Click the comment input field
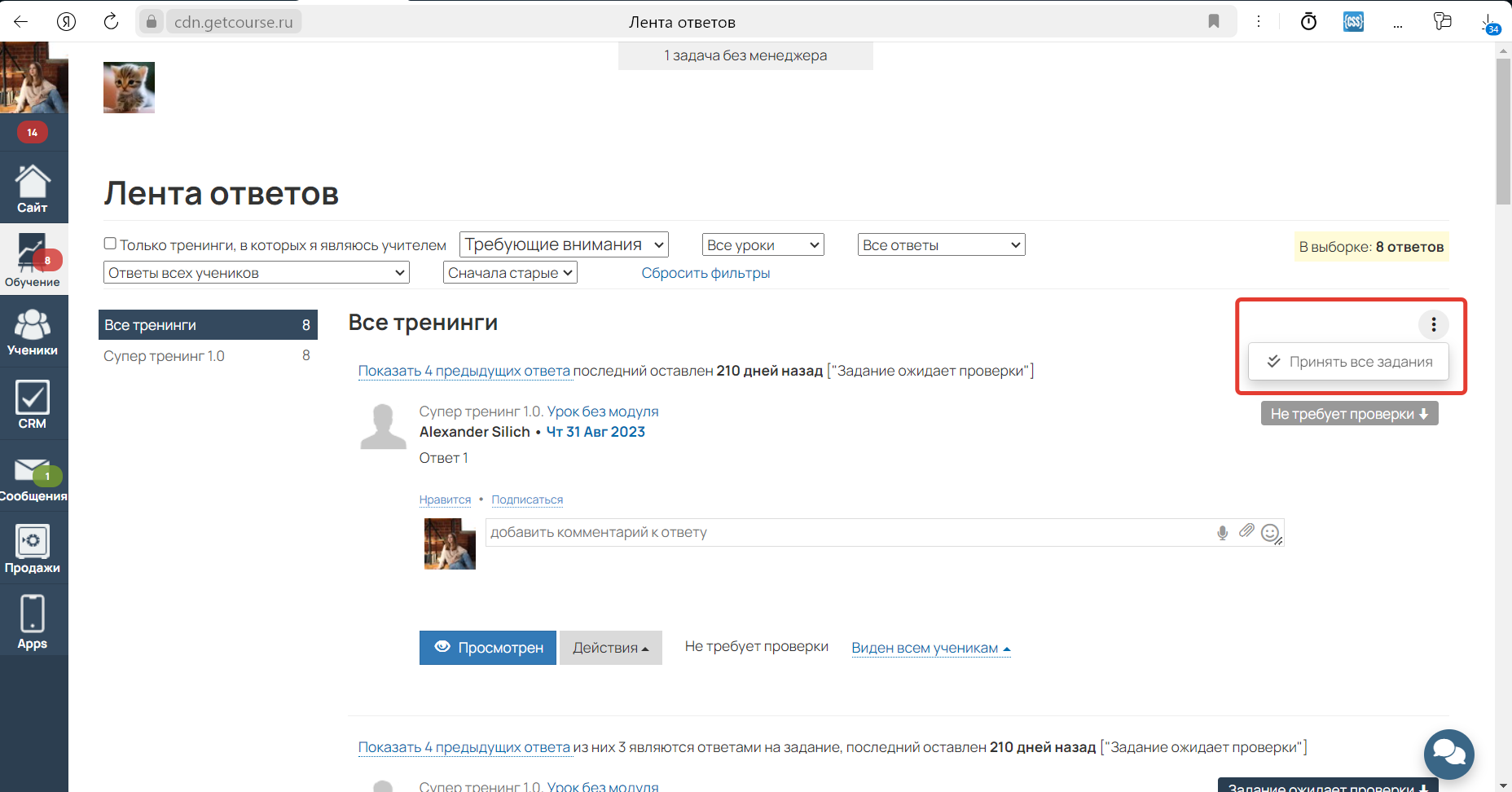 pos(847,533)
